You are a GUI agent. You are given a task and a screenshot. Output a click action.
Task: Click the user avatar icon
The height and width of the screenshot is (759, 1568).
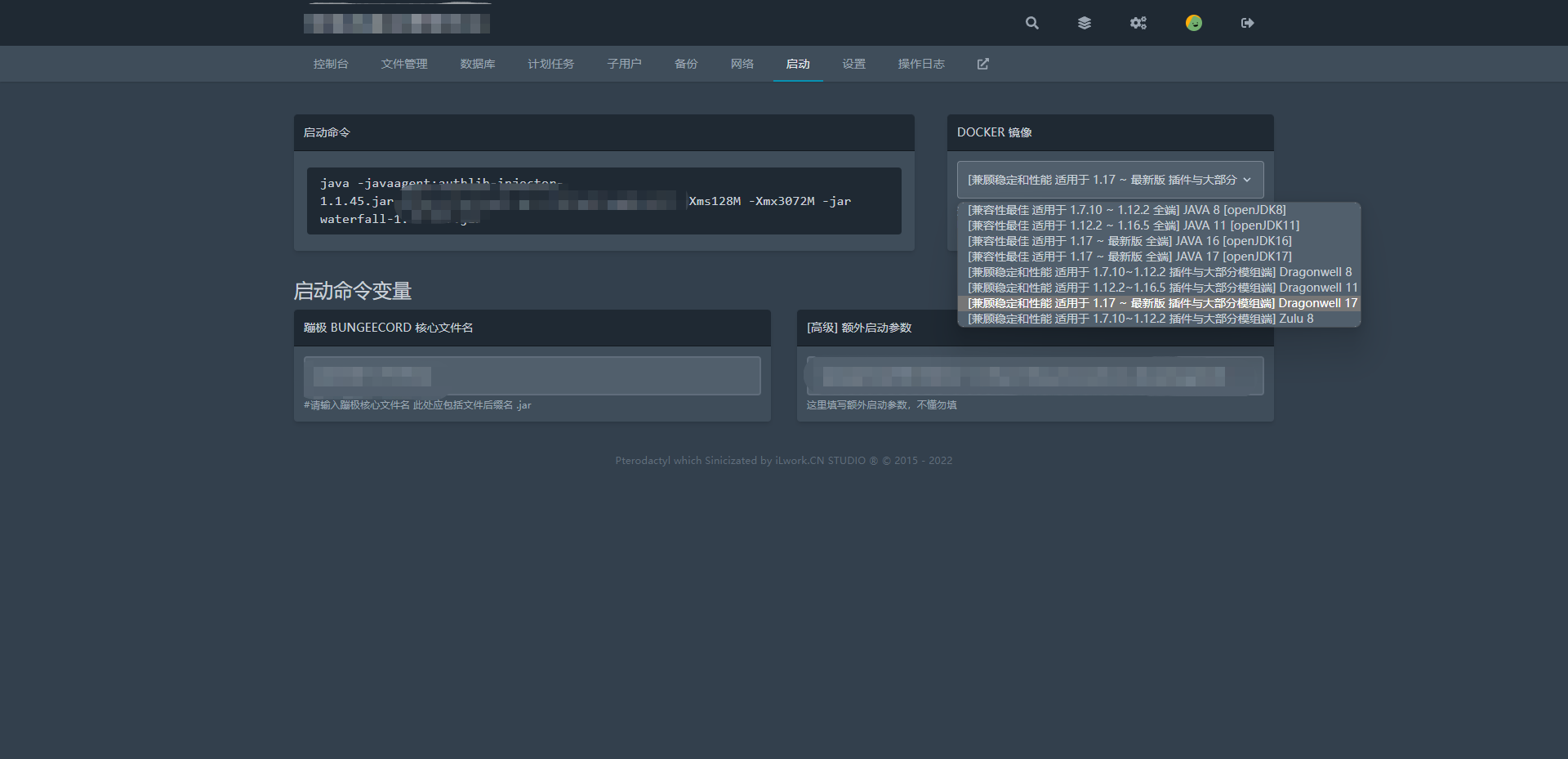click(x=1194, y=23)
